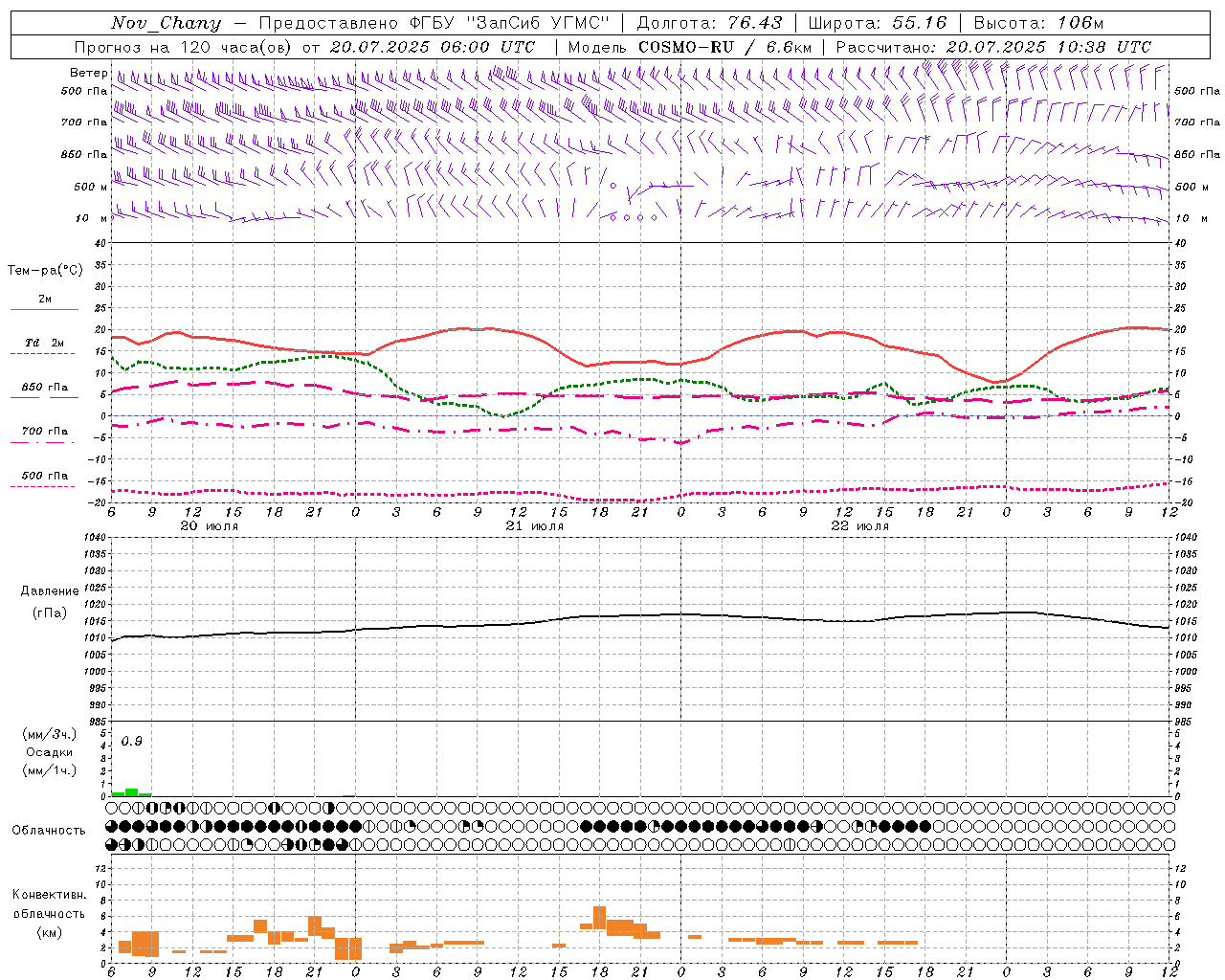Click the Ветер wind panel label
This screenshot has width=1225, height=980.
[89, 73]
